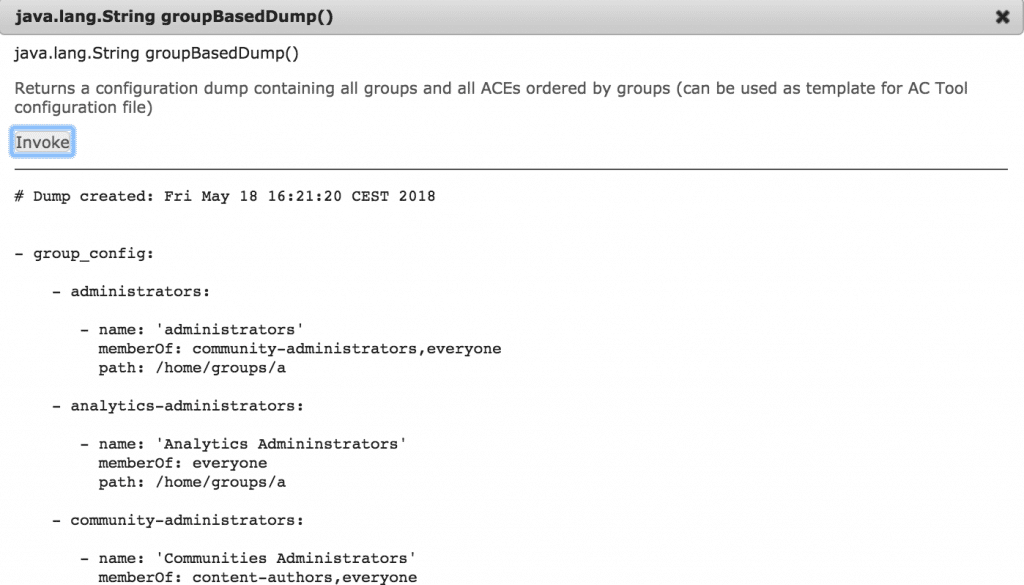
Task: Select the '- community-administrators:' entry
Action: coord(178,520)
